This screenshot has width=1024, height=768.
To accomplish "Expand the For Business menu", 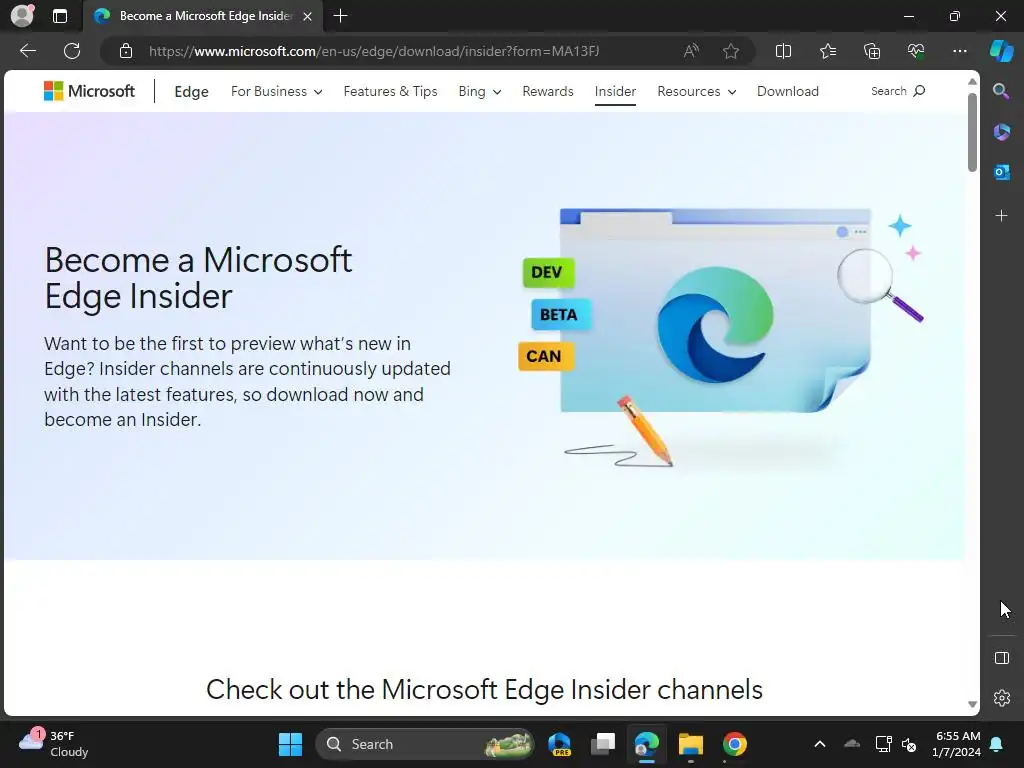I will 276,91.
